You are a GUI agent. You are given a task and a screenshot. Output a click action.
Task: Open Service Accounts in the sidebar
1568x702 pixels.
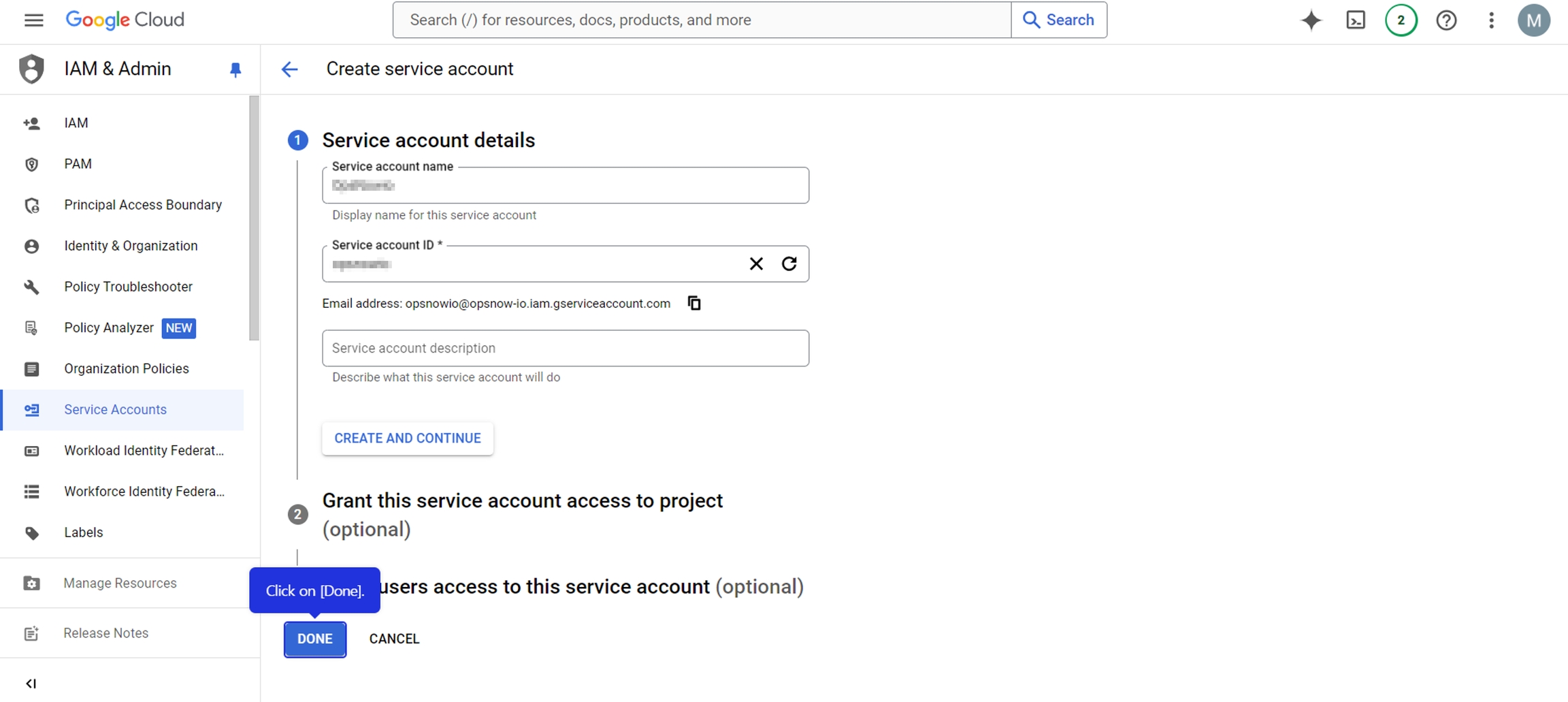[115, 410]
